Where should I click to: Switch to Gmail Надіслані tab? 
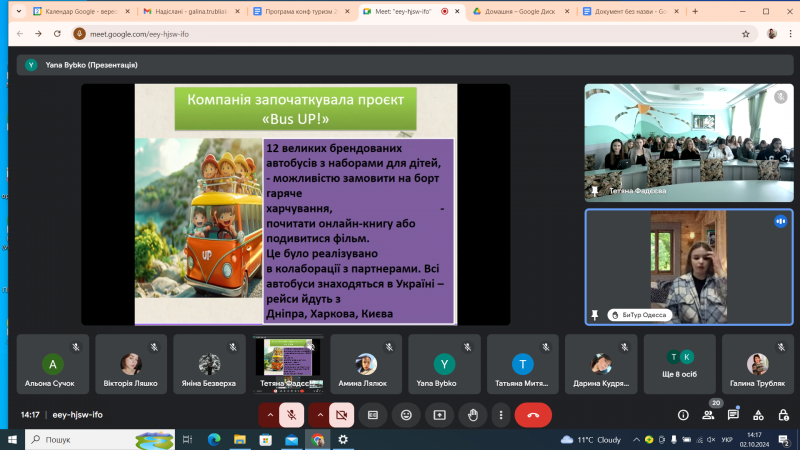(x=191, y=11)
